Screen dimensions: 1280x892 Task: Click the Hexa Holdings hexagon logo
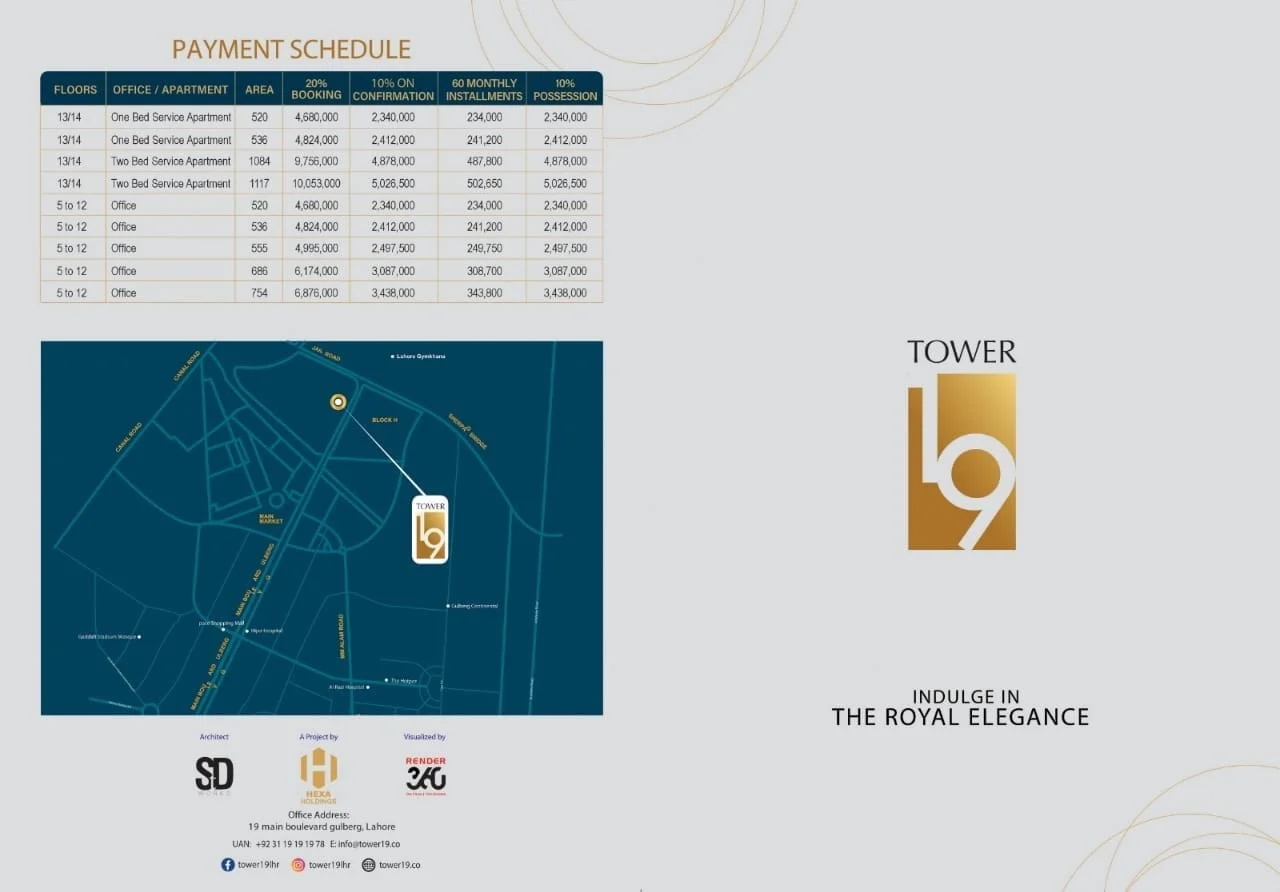pos(319,776)
